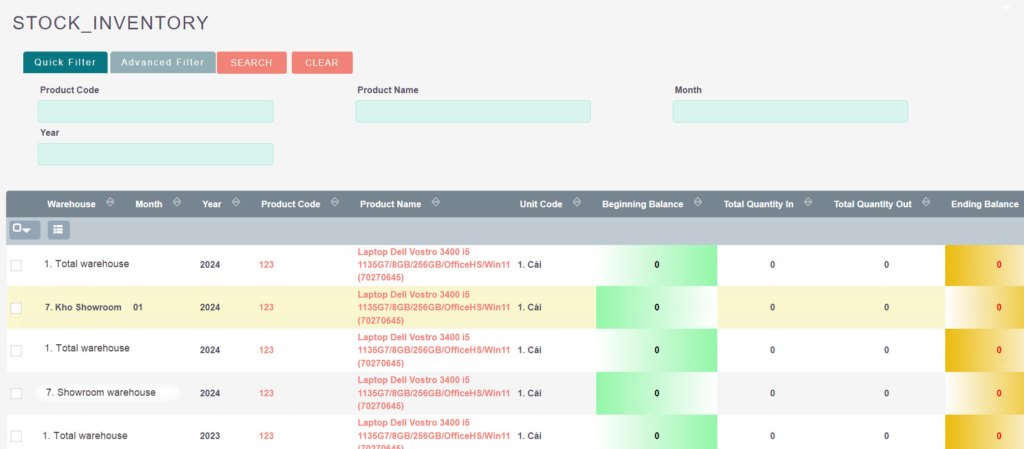This screenshot has height=449, width=1024.
Task: Sort by Total Quantity Out icon
Action: click(925, 203)
